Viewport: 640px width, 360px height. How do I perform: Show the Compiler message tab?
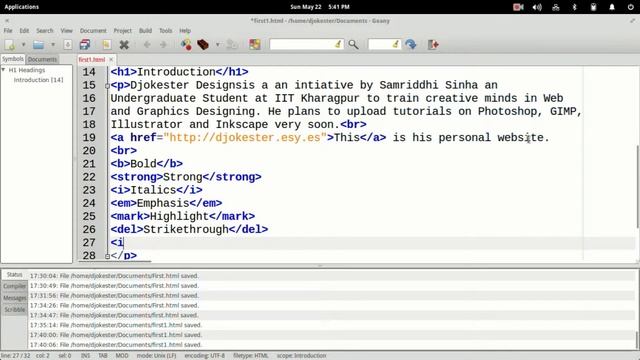14,287
